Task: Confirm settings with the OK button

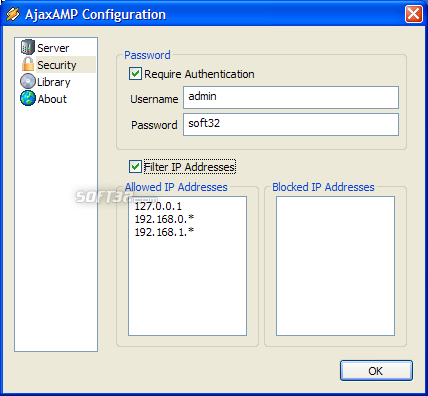Action: (x=376, y=370)
